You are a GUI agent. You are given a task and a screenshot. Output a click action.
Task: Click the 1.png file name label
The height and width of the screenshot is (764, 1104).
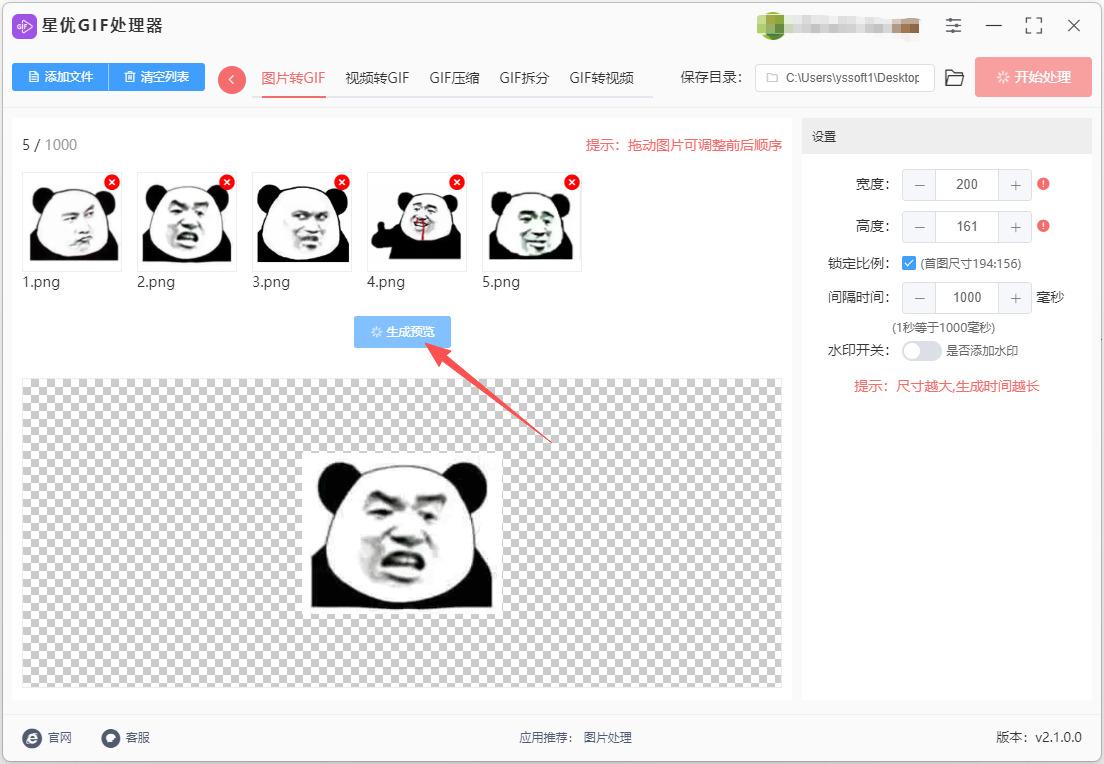41,282
